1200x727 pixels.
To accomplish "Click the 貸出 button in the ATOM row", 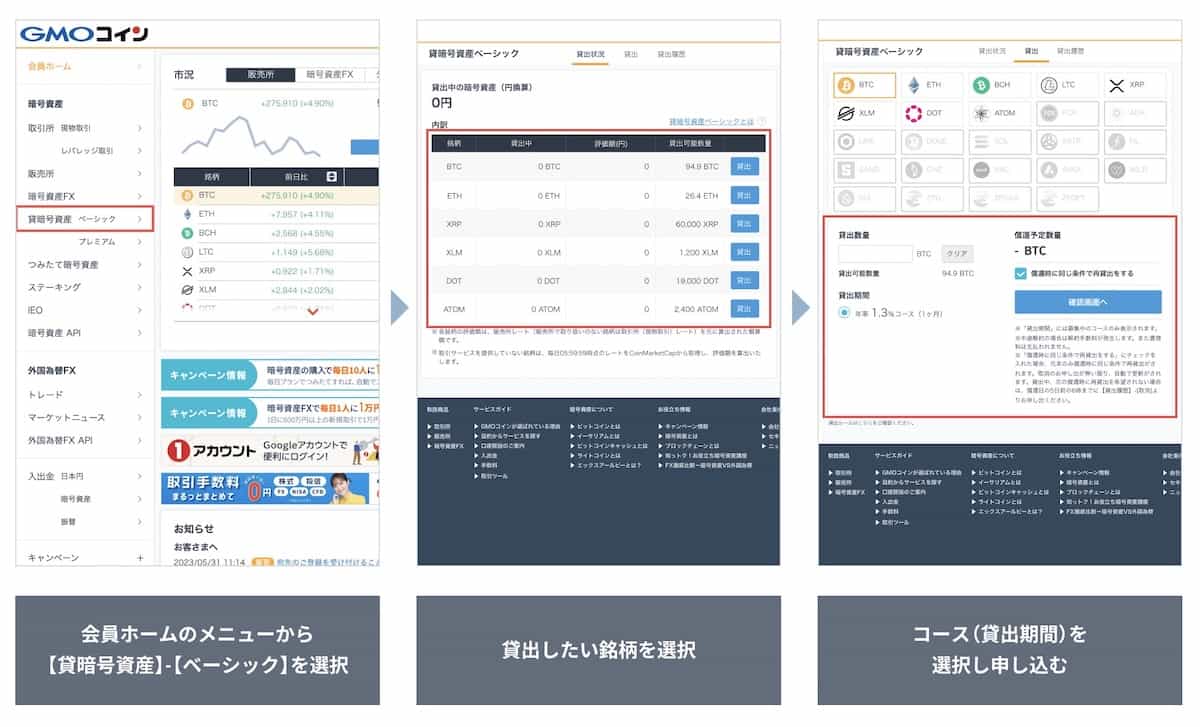I will click(744, 308).
